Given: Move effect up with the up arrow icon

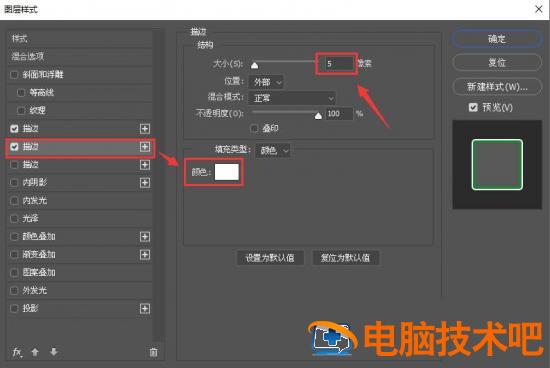Looking at the screenshot, I should pos(35,352).
